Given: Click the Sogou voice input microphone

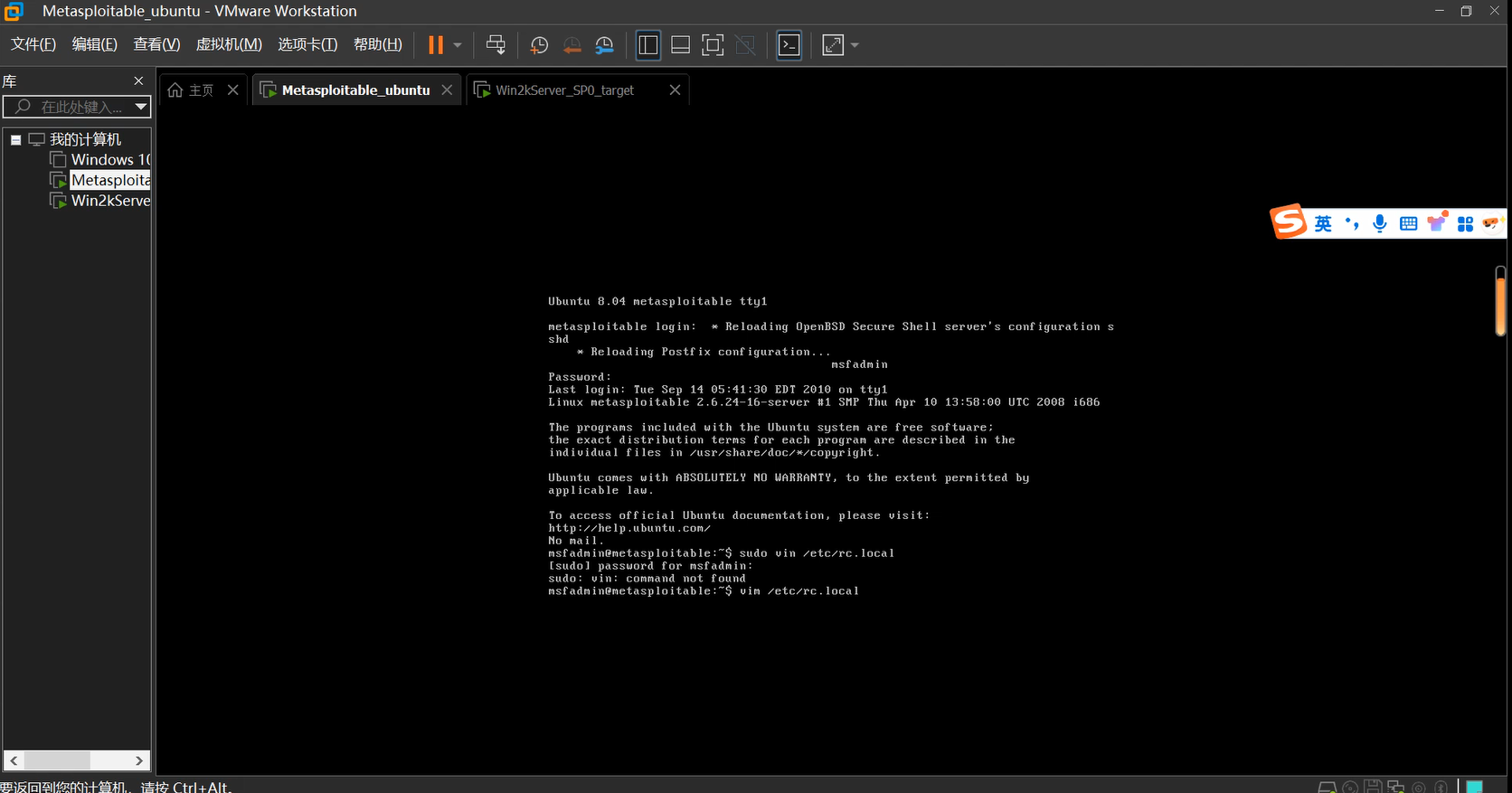Looking at the screenshot, I should click(x=1380, y=223).
